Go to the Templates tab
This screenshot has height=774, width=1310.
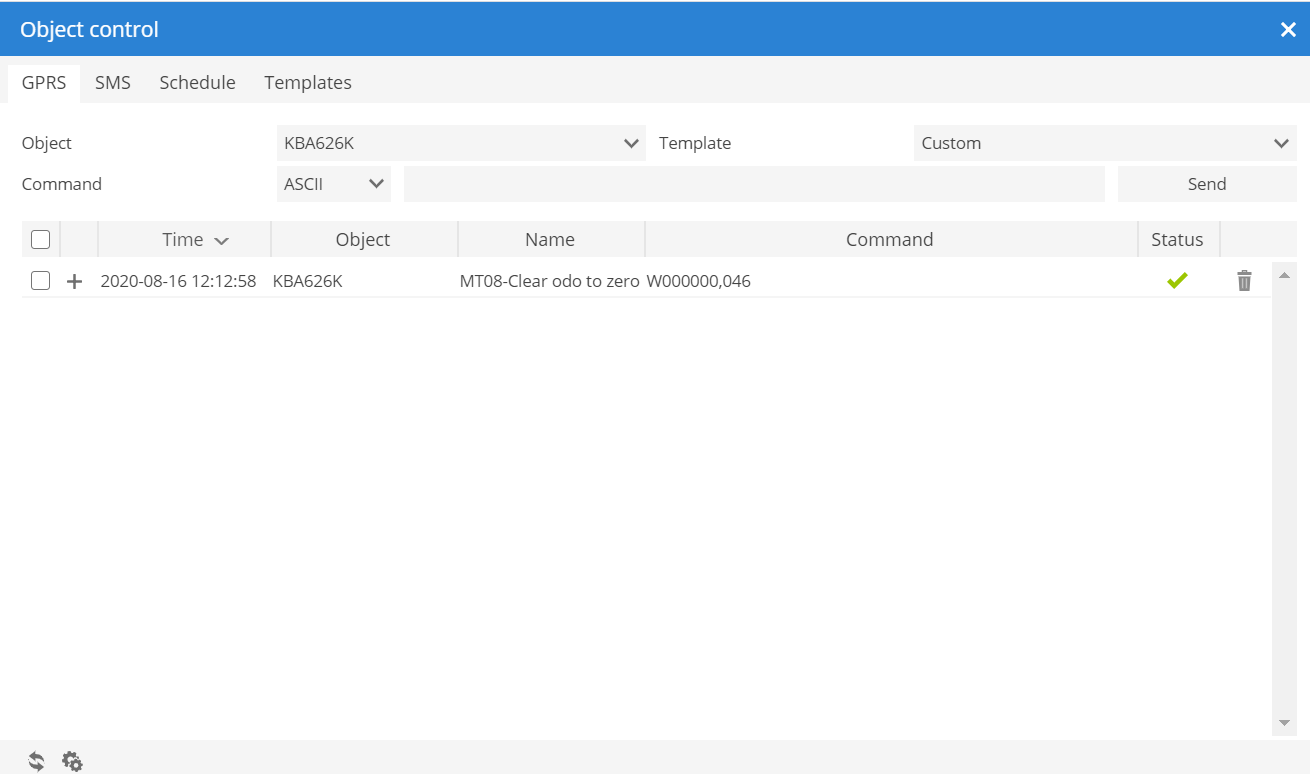(308, 83)
